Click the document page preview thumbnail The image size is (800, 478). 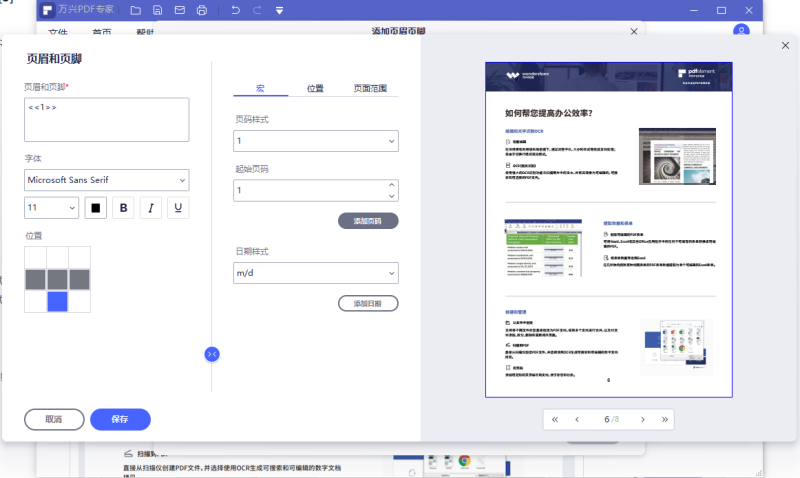[x=609, y=230]
